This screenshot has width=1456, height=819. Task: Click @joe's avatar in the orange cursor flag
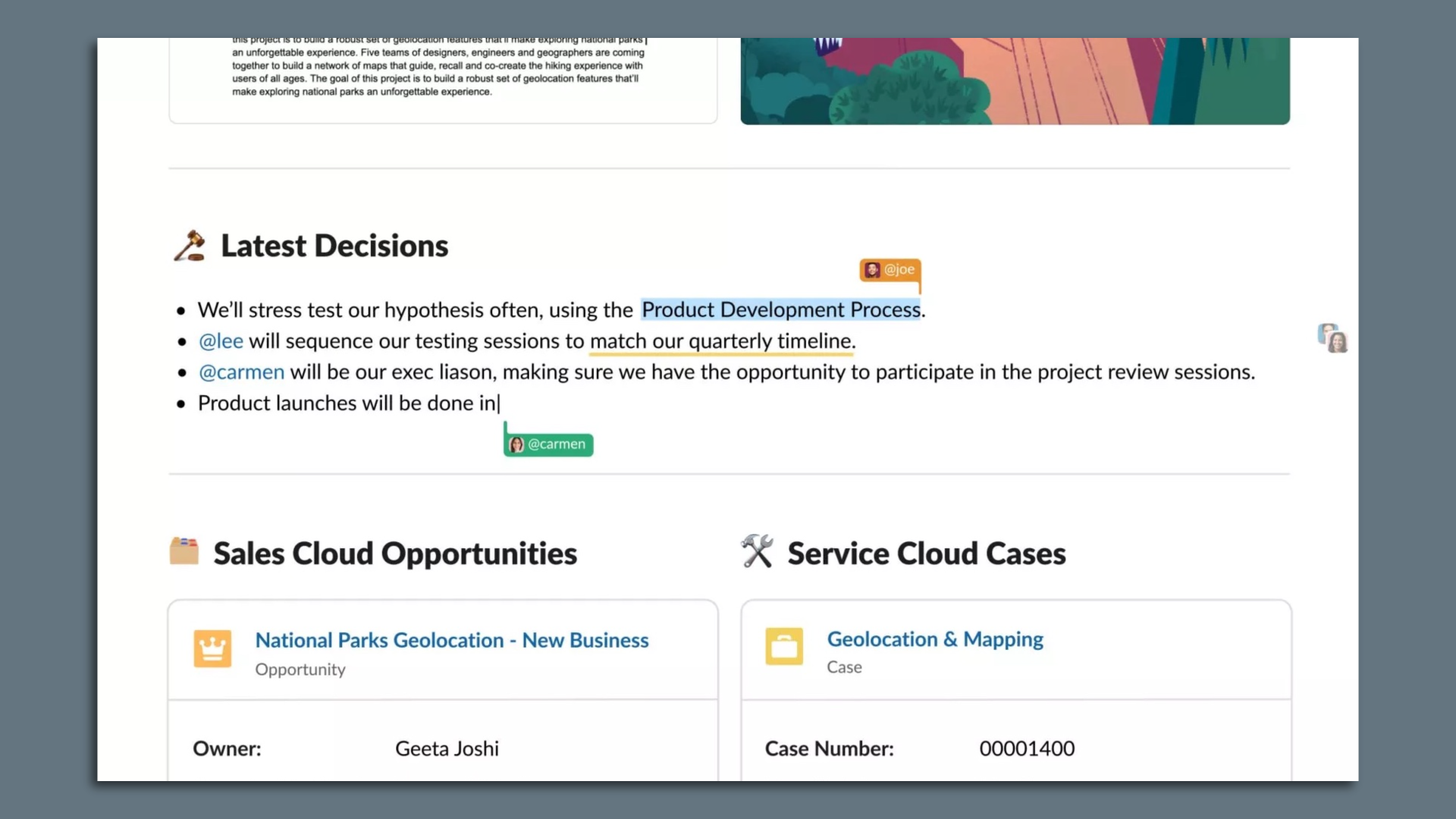[x=871, y=269]
